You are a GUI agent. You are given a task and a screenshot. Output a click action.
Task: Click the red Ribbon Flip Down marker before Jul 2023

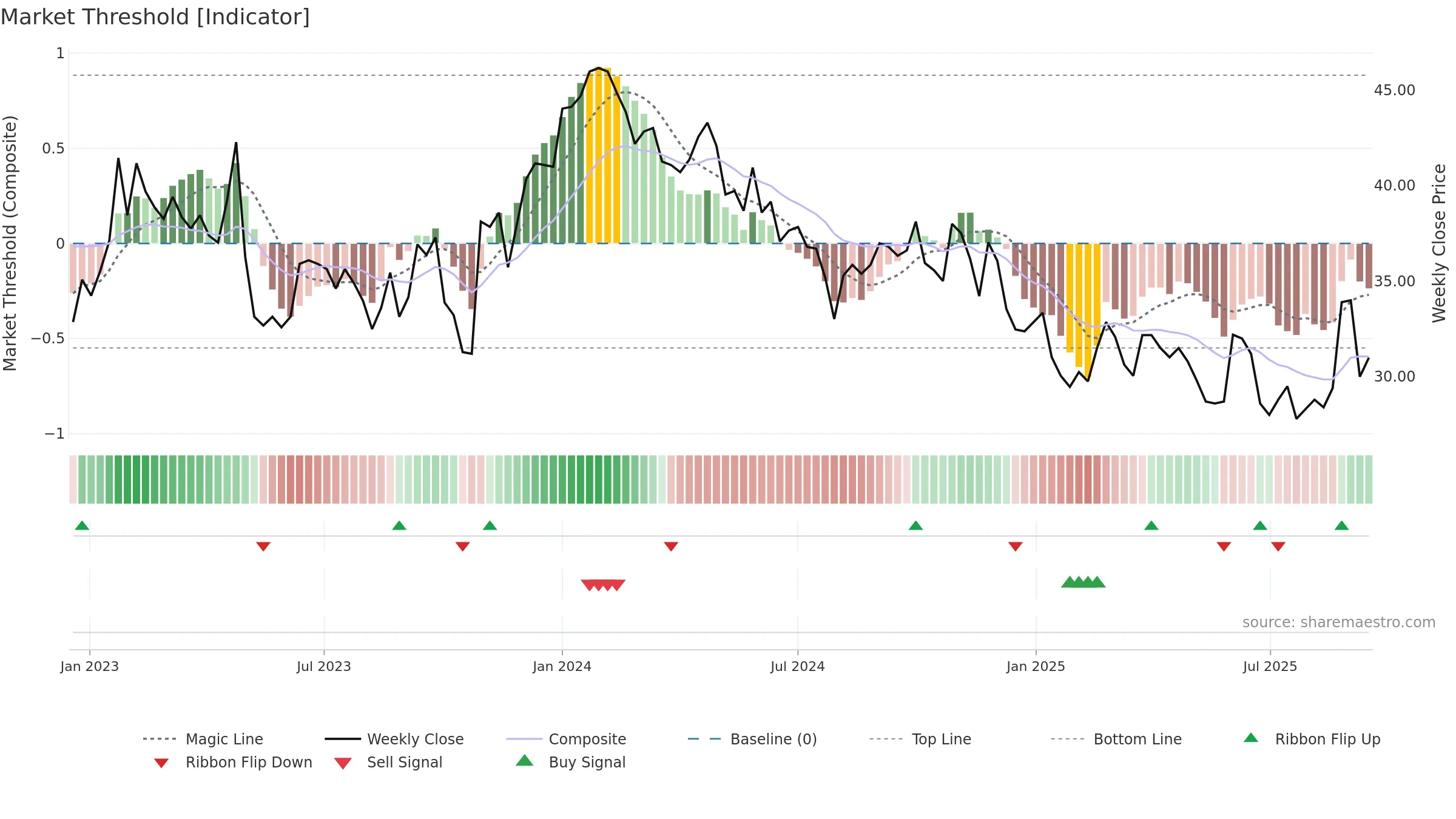tap(263, 547)
